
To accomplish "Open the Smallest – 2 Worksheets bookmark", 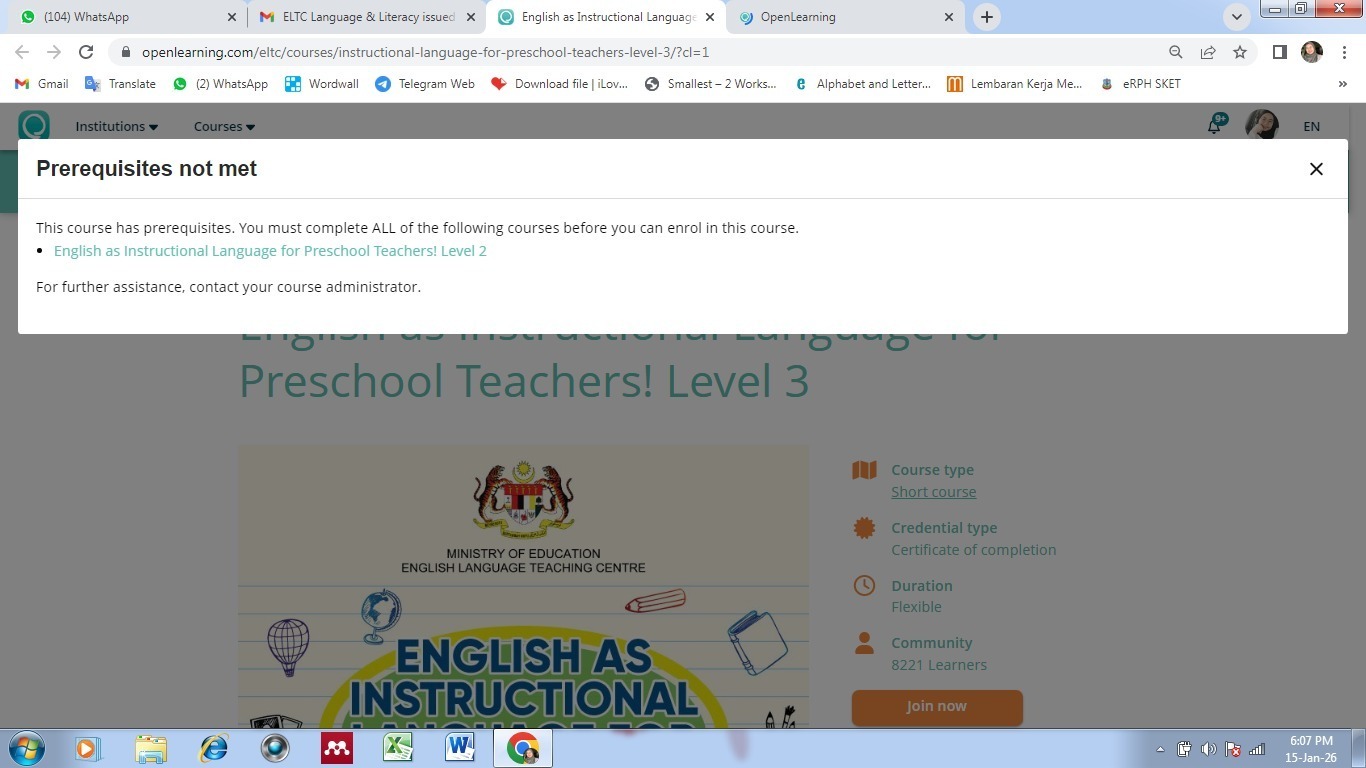I will (711, 84).
